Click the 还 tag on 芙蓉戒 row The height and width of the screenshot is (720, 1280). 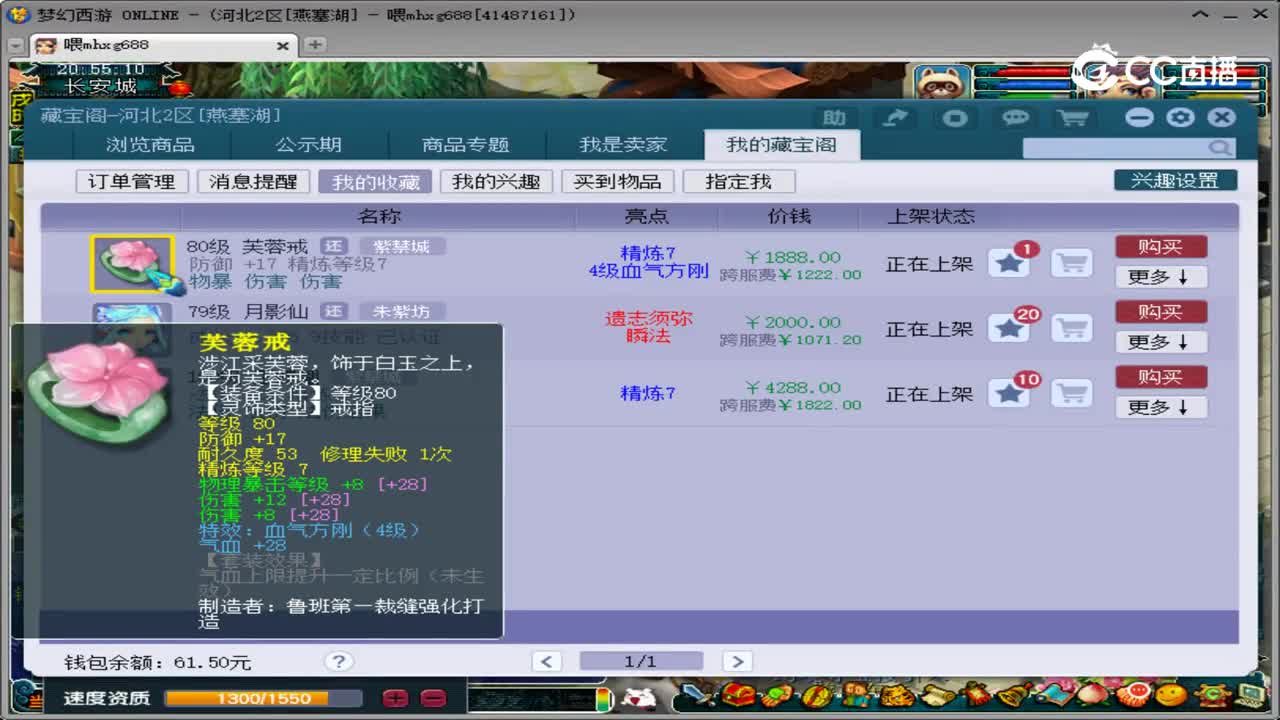[x=334, y=246]
